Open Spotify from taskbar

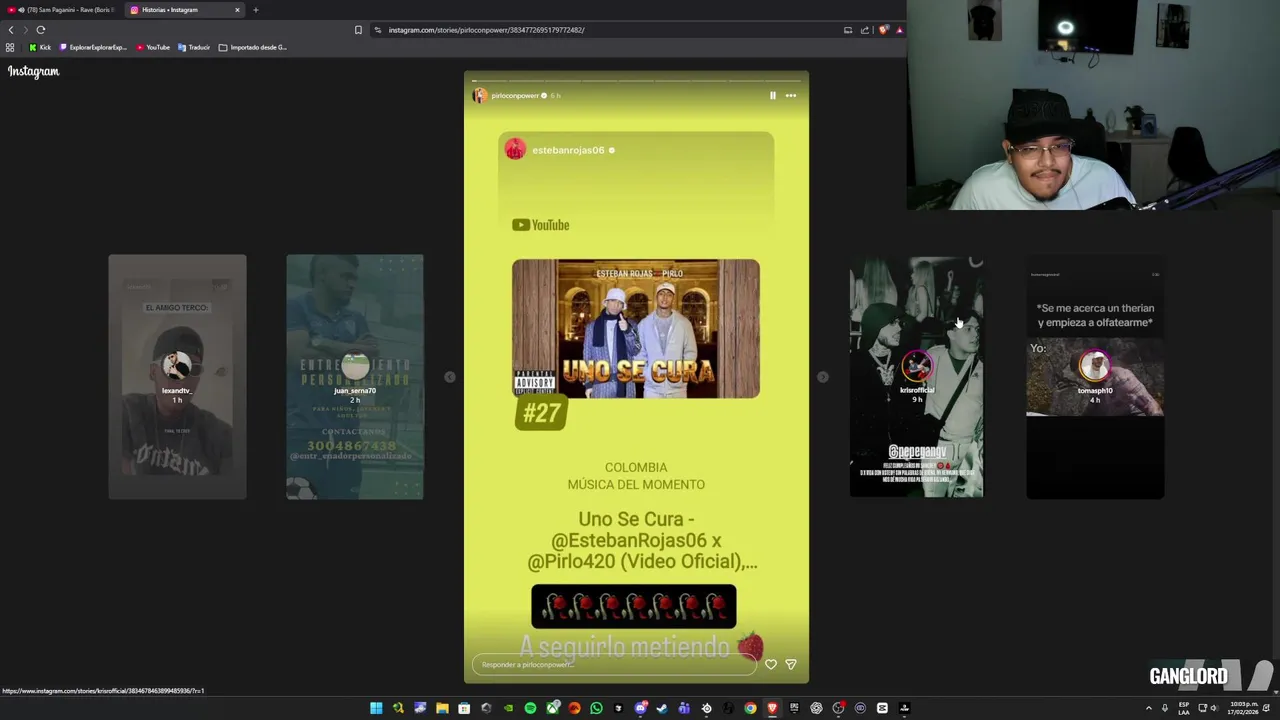(x=530, y=708)
